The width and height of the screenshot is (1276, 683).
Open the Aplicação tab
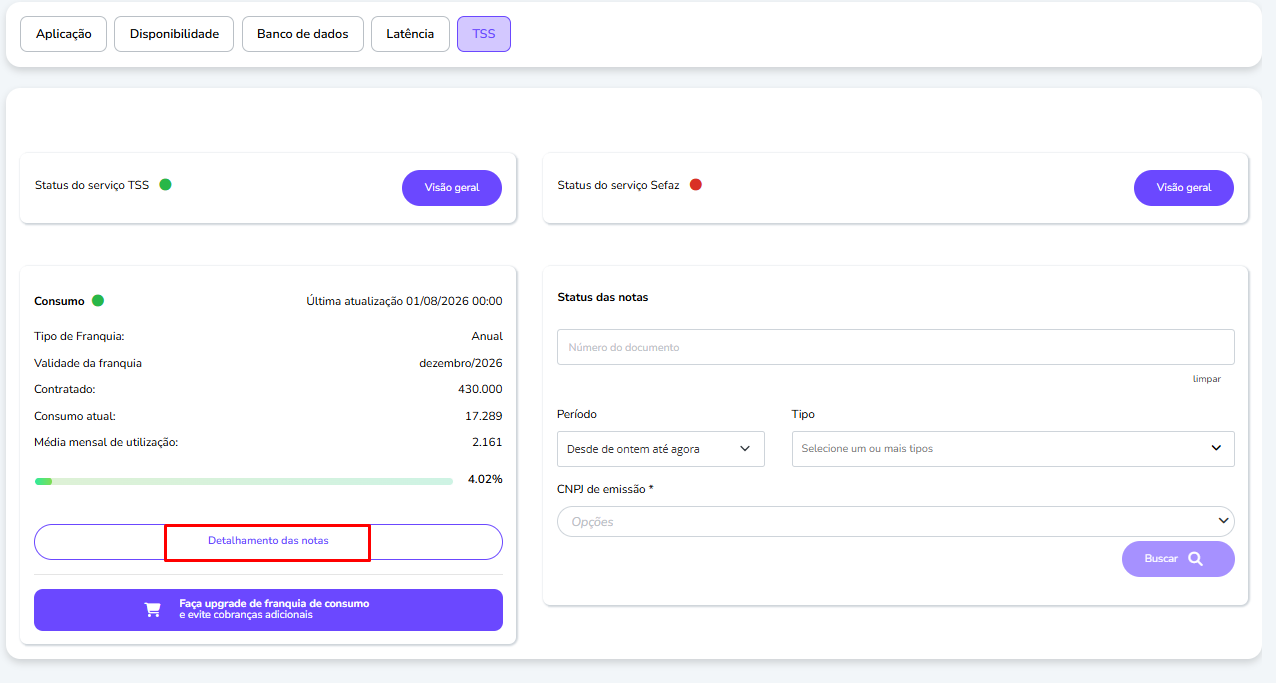[63, 34]
